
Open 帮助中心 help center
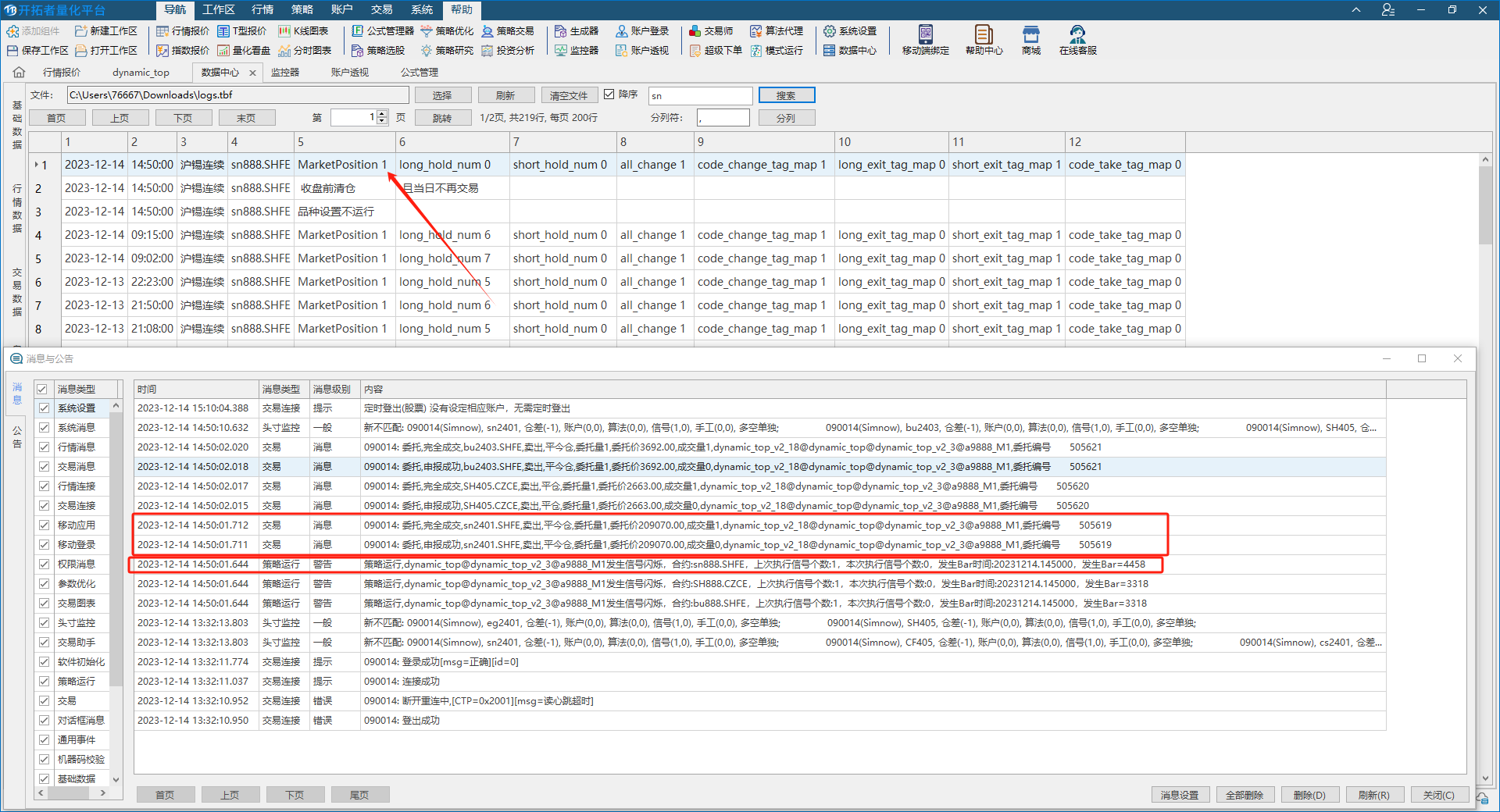(984, 40)
